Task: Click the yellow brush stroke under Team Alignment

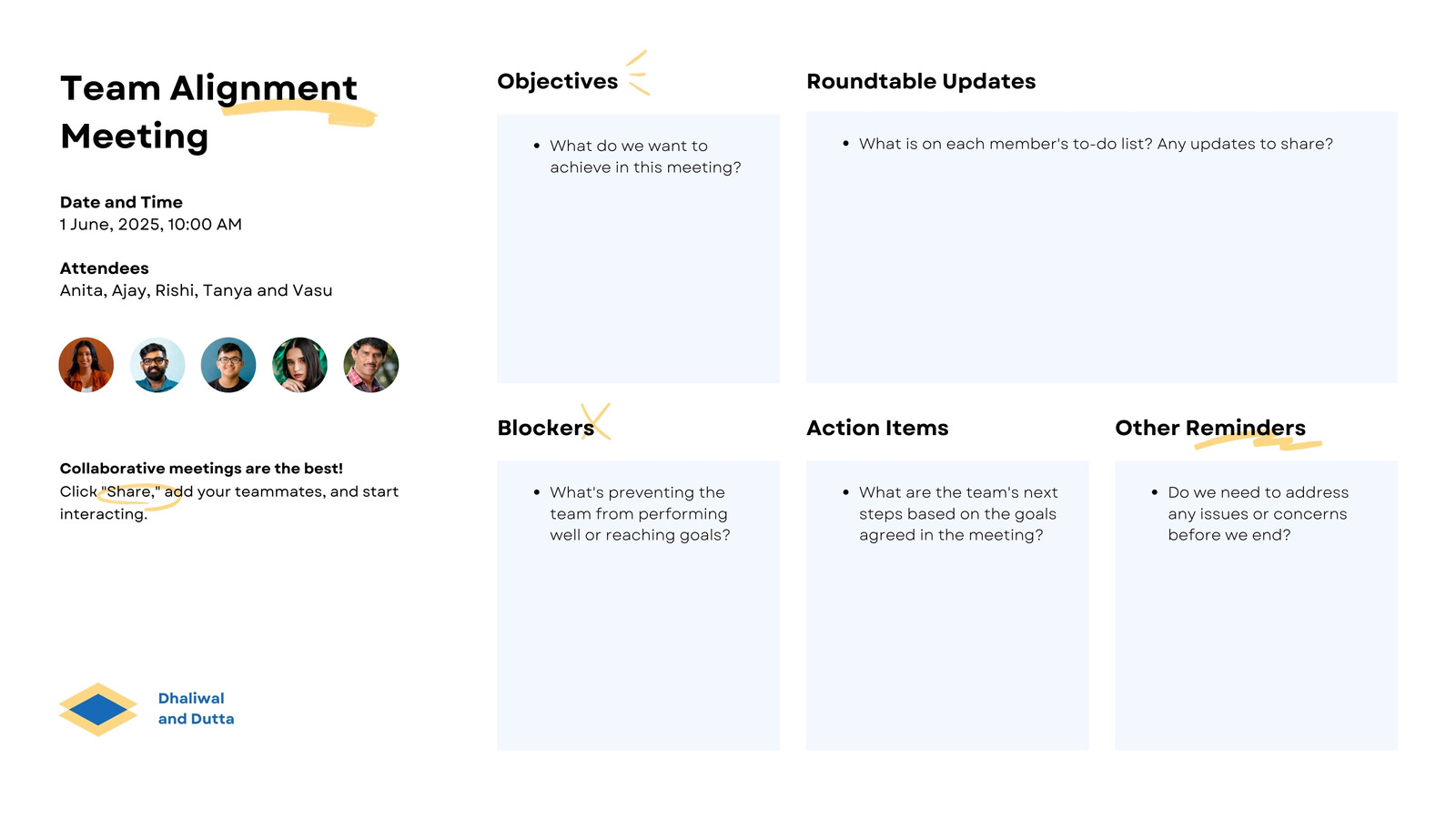Action: pyautogui.click(x=298, y=113)
